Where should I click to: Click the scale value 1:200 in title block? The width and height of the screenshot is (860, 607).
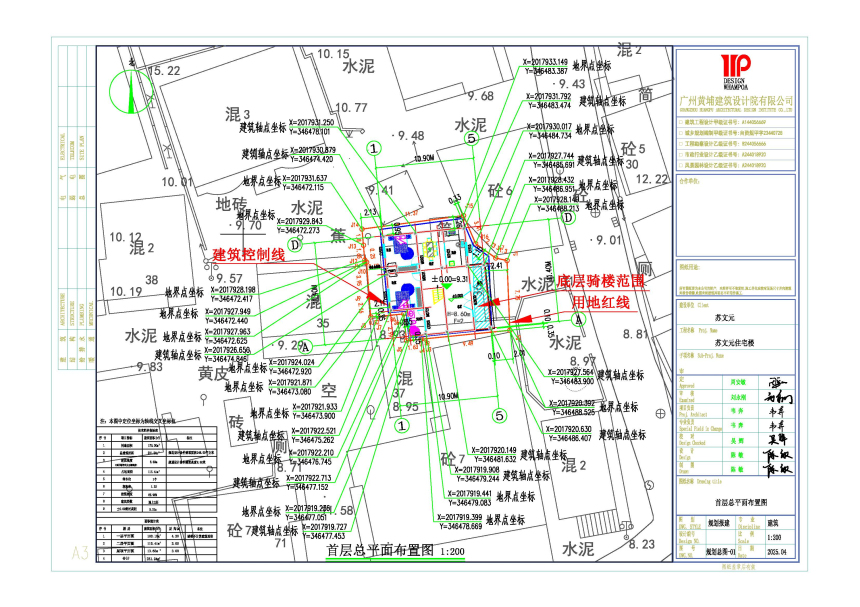click(x=774, y=537)
